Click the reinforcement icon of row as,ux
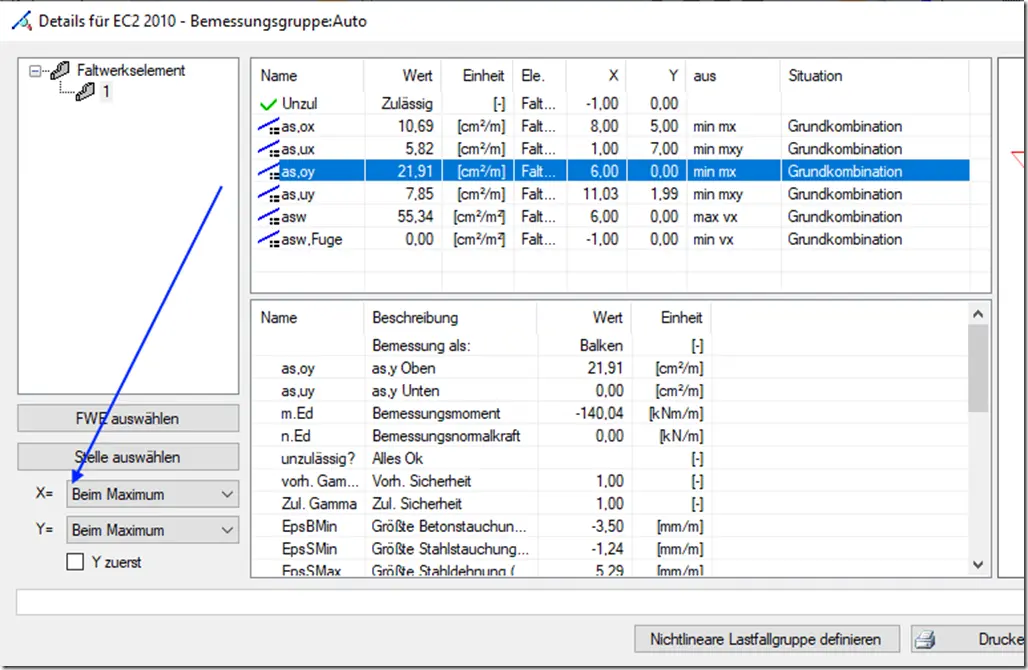Viewport: 1028px width, 670px height. tap(269, 149)
